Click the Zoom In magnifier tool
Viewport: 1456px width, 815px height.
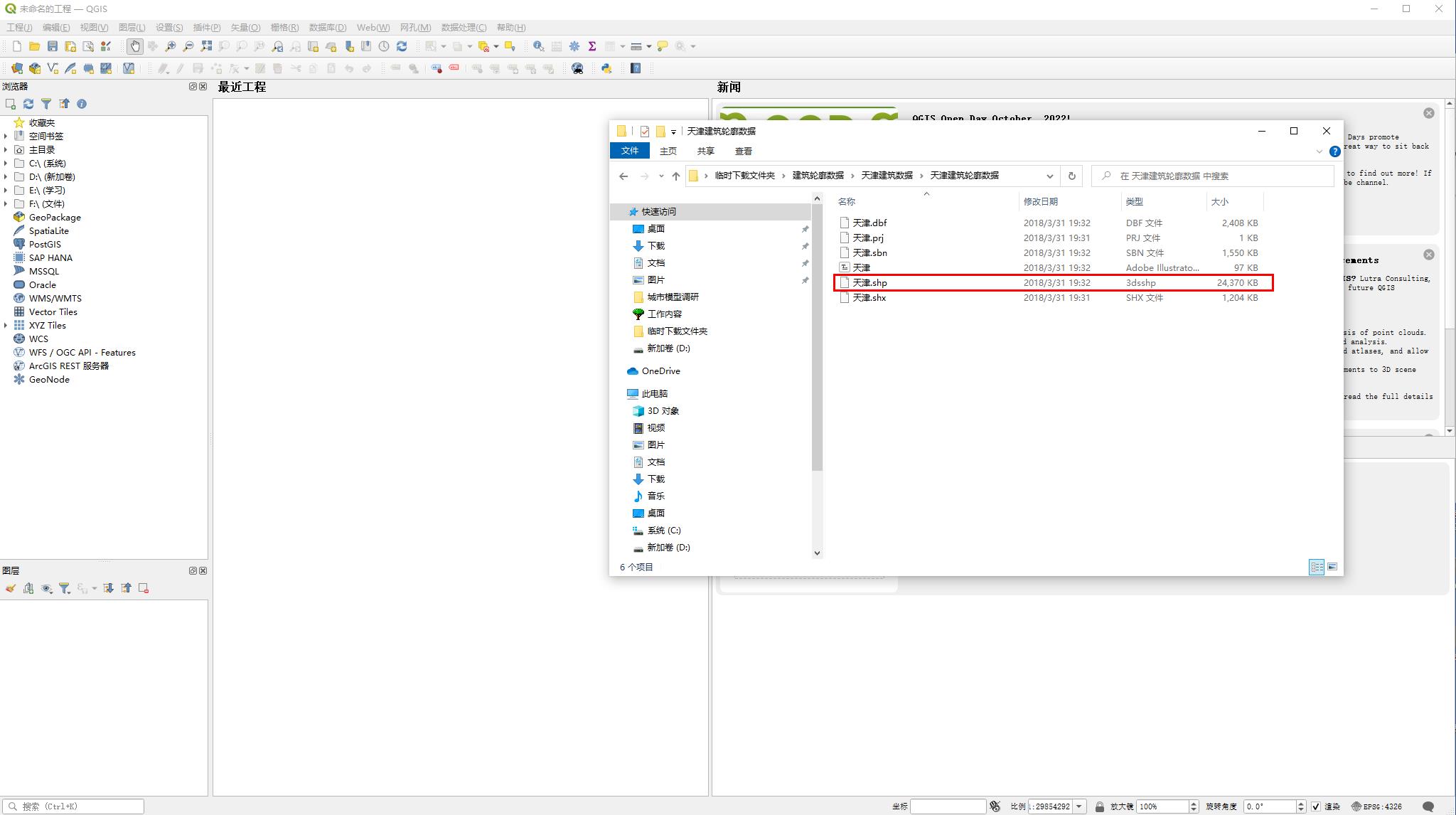click(171, 46)
